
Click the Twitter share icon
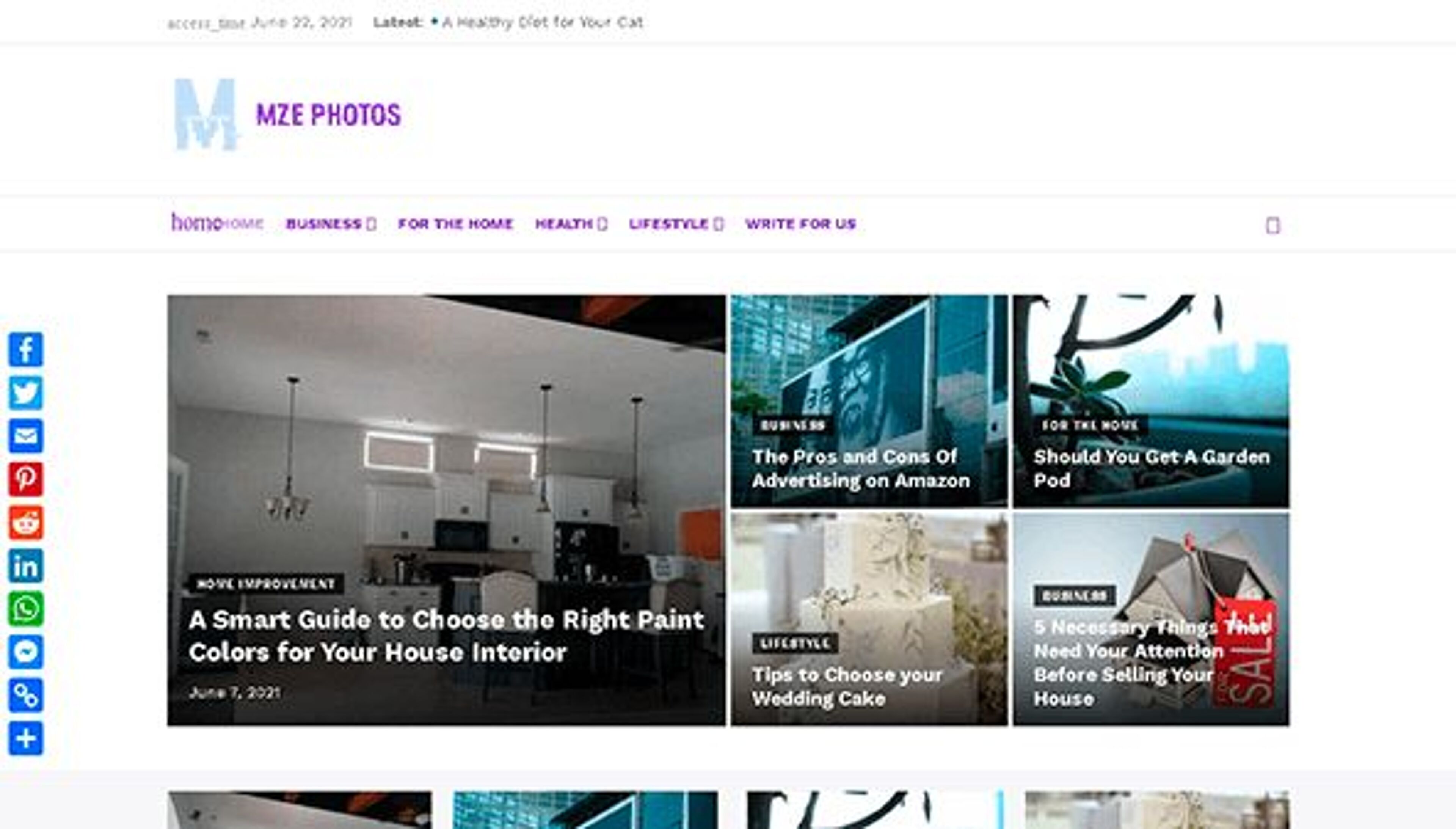click(26, 392)
